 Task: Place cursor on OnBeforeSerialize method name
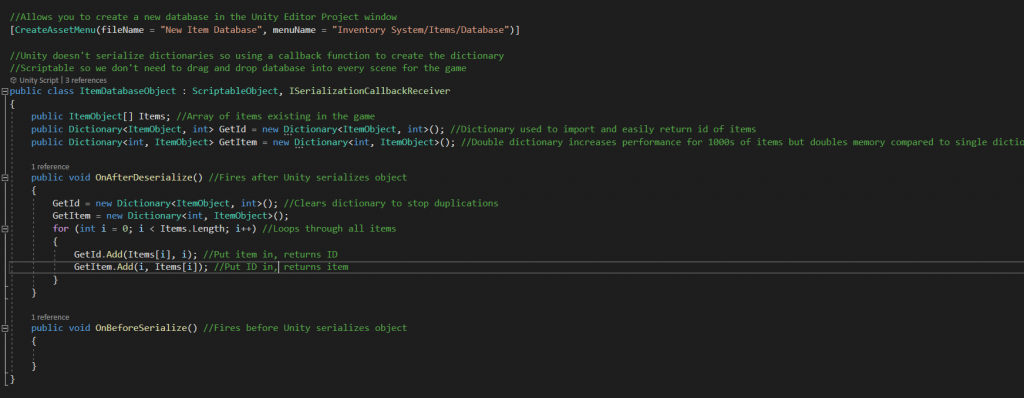click(141, 328)
